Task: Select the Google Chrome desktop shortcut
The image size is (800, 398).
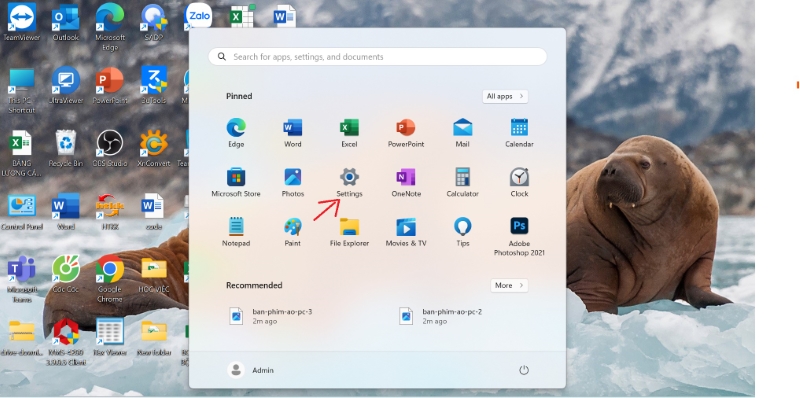Action: [110, 279]
